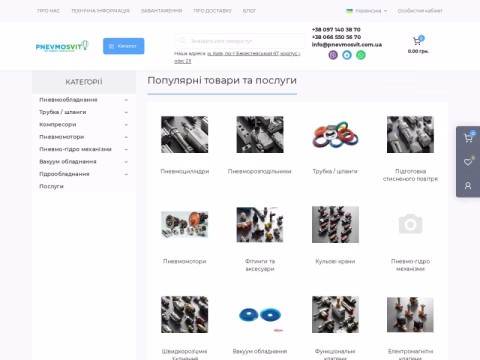The image size is (480, 360).
Task: Expand the Компресори category chevron
Action: pos(126,125)
